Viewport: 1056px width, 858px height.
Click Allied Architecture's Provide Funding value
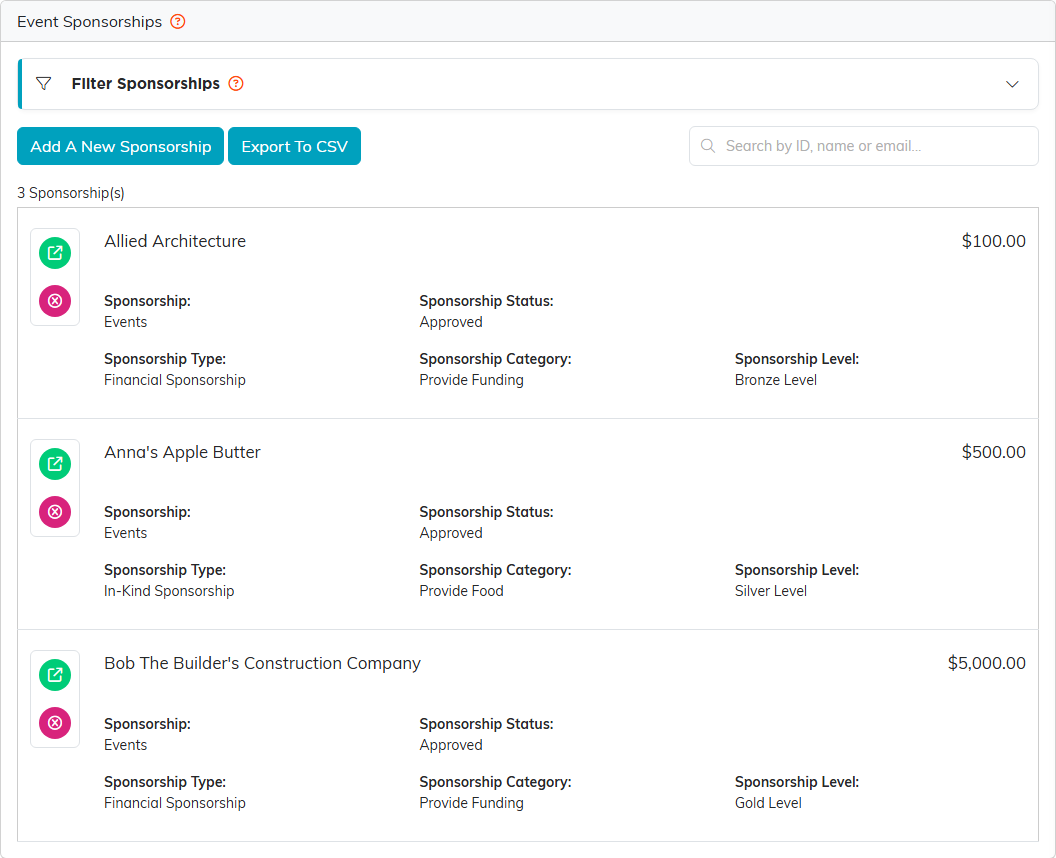click(x=471, y=380)
